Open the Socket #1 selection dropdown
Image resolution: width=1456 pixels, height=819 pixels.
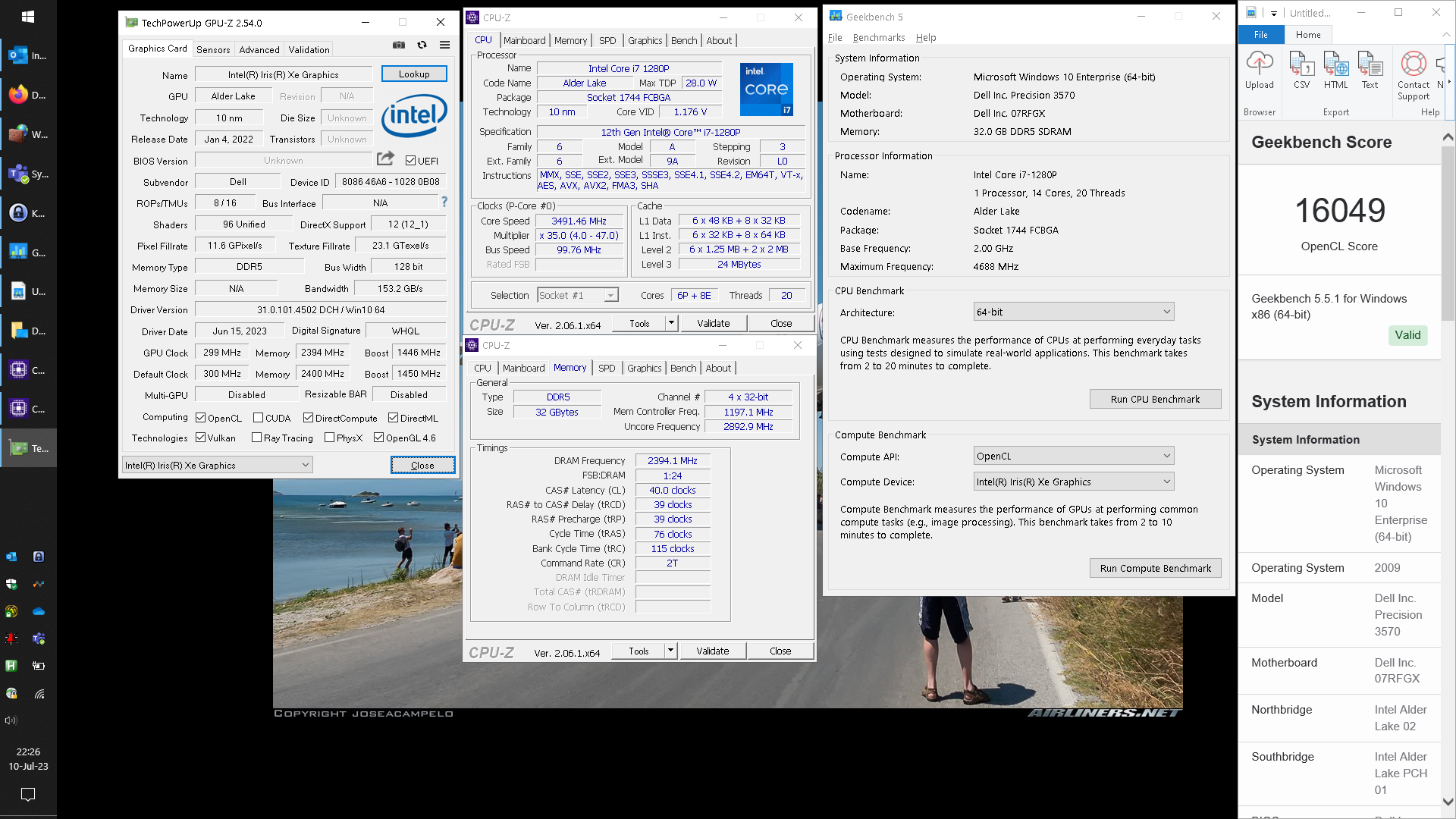[x=578, y=295]
